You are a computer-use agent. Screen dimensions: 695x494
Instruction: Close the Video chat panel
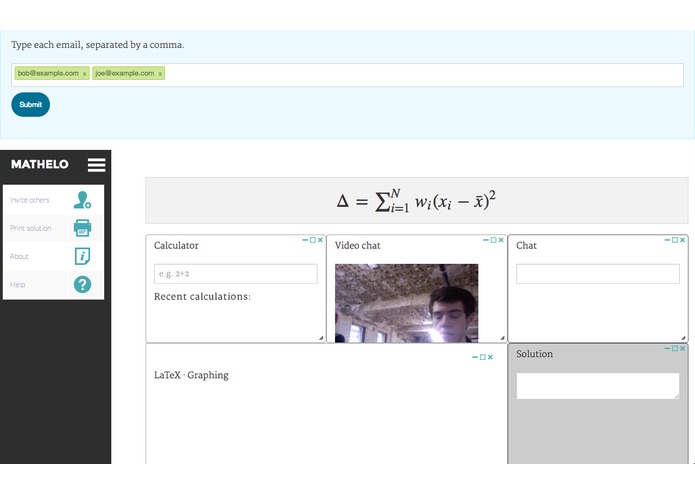coord(501,240)
